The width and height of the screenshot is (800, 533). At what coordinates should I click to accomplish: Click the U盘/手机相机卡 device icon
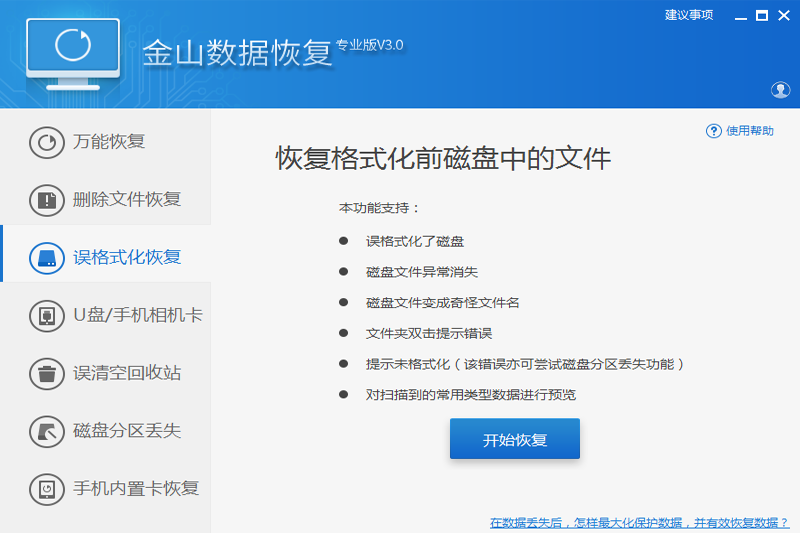point(46,316)
